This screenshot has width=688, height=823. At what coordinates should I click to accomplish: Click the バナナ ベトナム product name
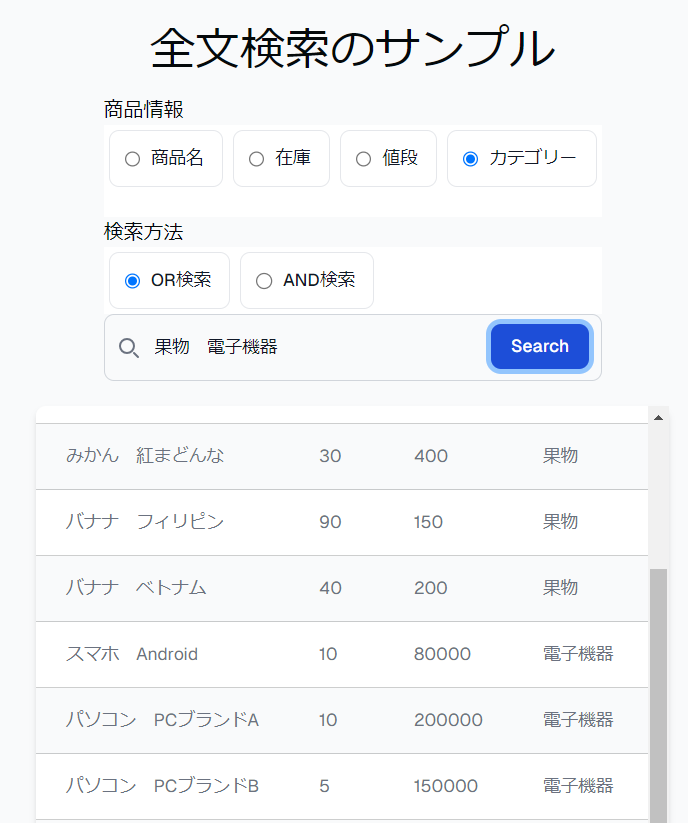point(136,588)
